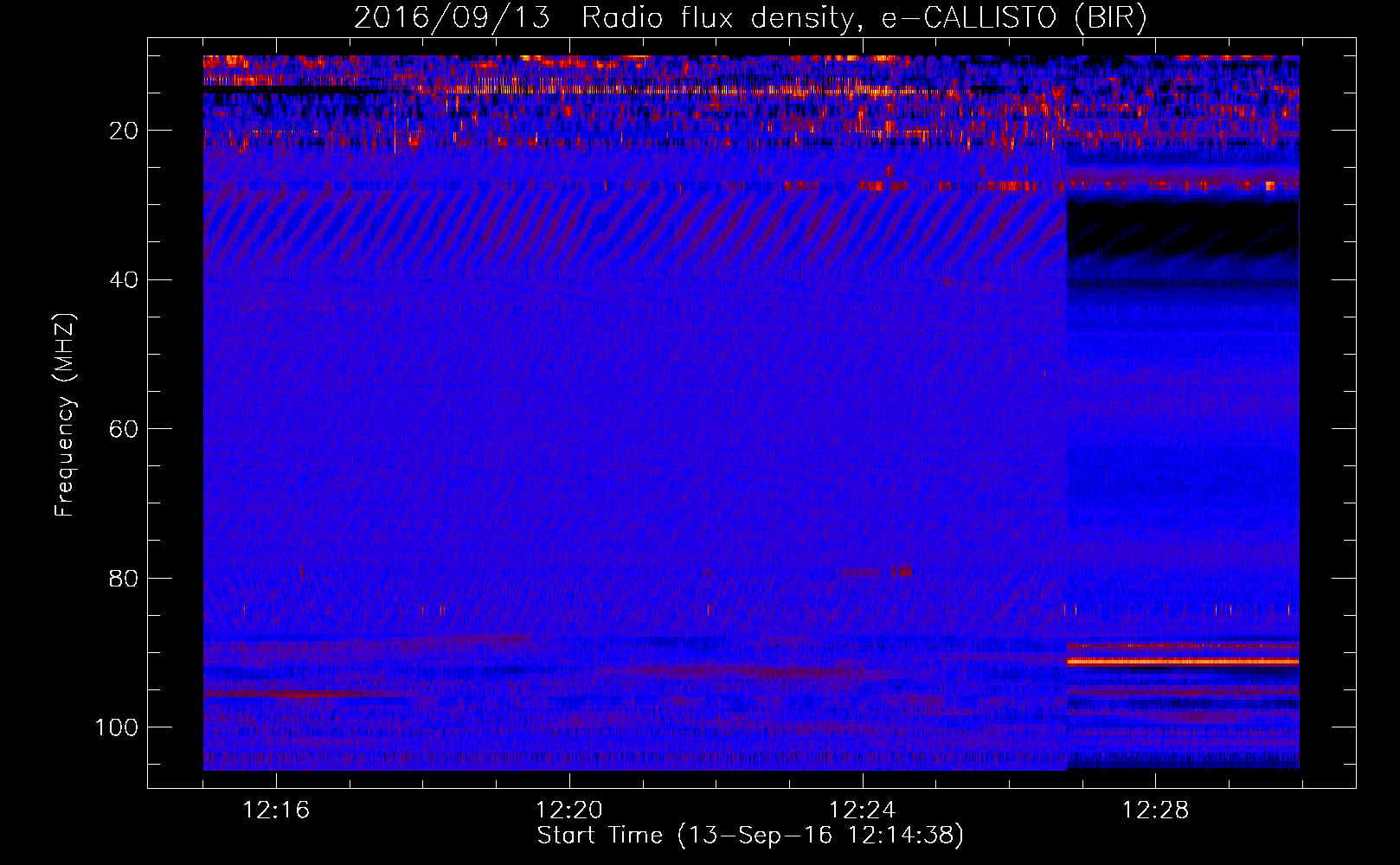Click the 12:20 time tick label
The width and height of the screenshot is (1400, 865).
click(569, 811)
